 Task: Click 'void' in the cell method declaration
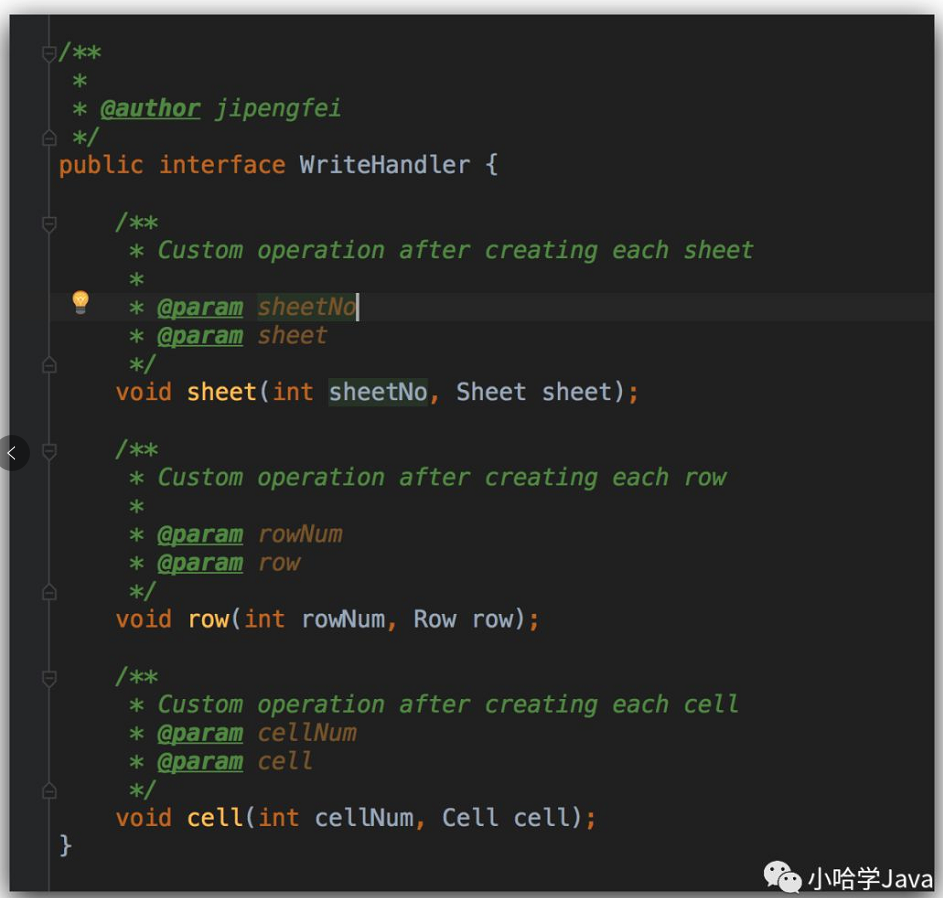point(144,818)
